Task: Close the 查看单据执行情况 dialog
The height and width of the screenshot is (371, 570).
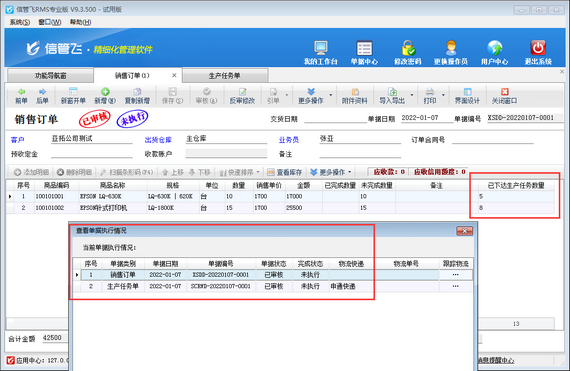Action: coord(465,231)
